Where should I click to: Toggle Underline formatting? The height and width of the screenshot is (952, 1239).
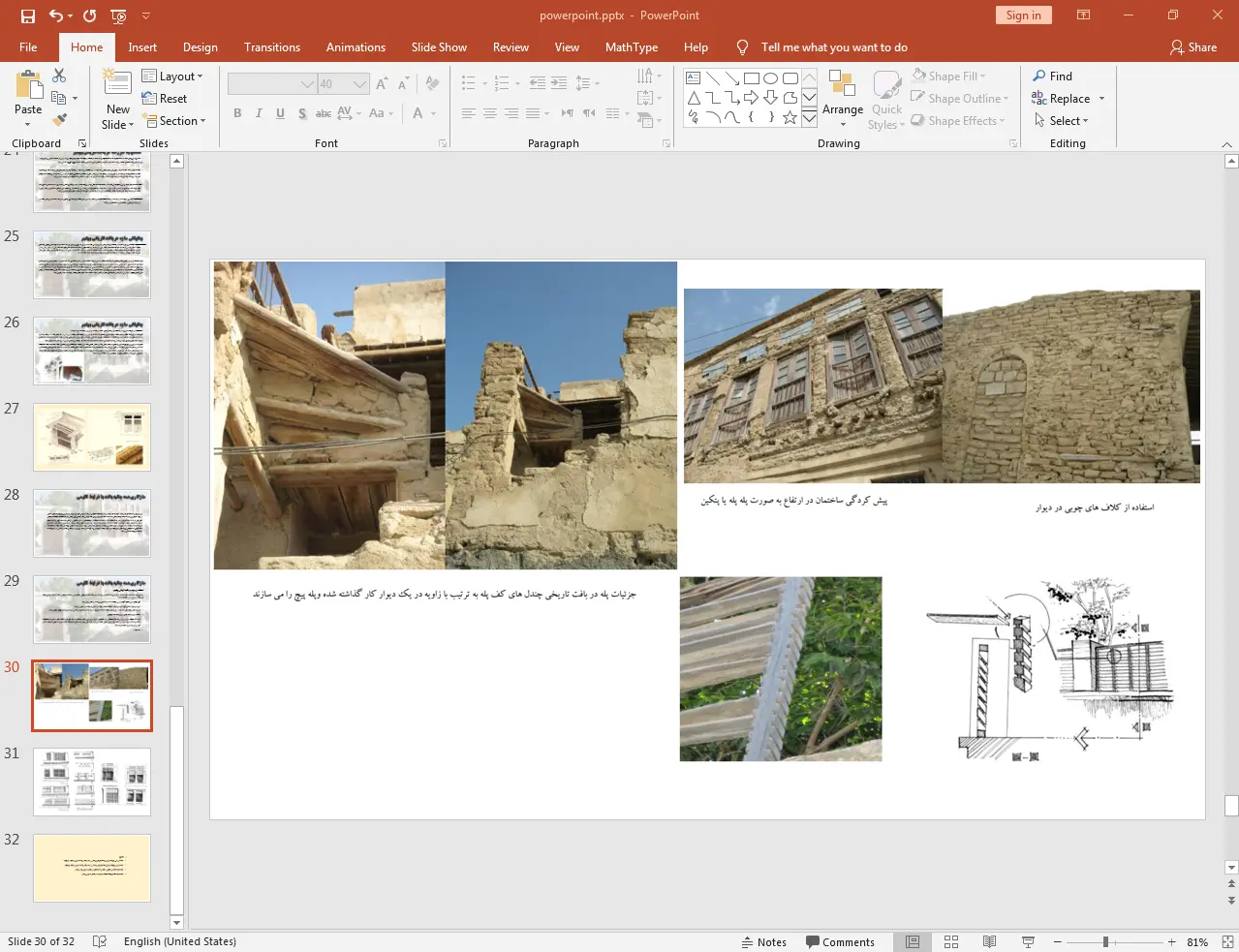[280, 113]
